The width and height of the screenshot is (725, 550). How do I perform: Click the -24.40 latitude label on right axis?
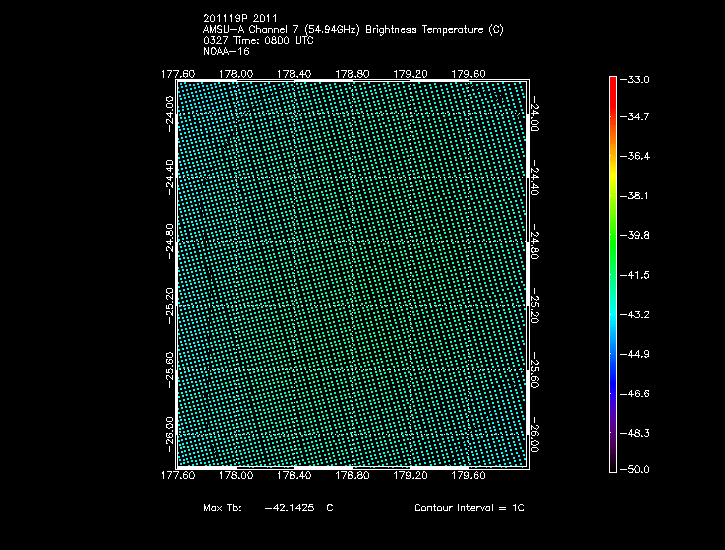click(536, 176)
